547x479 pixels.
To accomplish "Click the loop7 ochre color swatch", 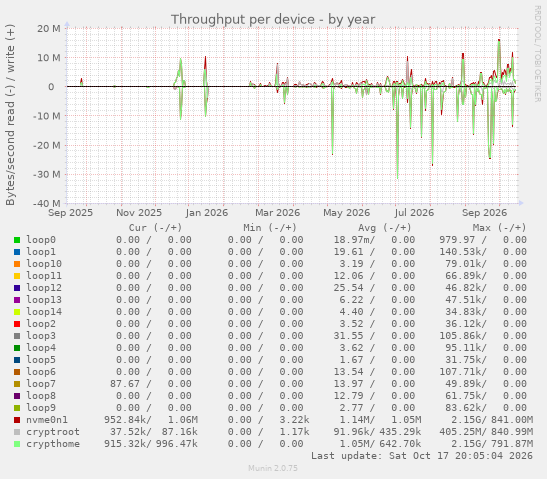I will click(17, 384).
